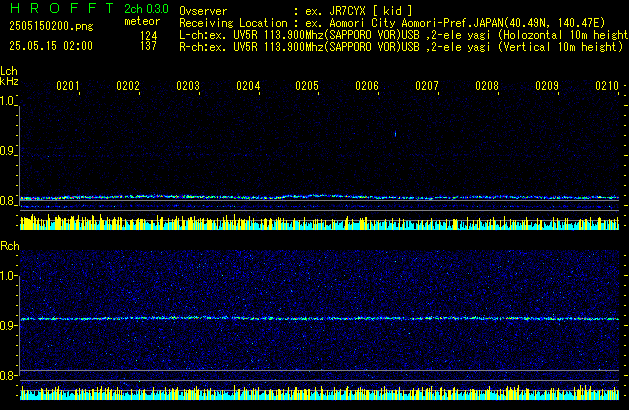Click the 0205 time marker
The image size is (629, 410).
pos(307,86)
